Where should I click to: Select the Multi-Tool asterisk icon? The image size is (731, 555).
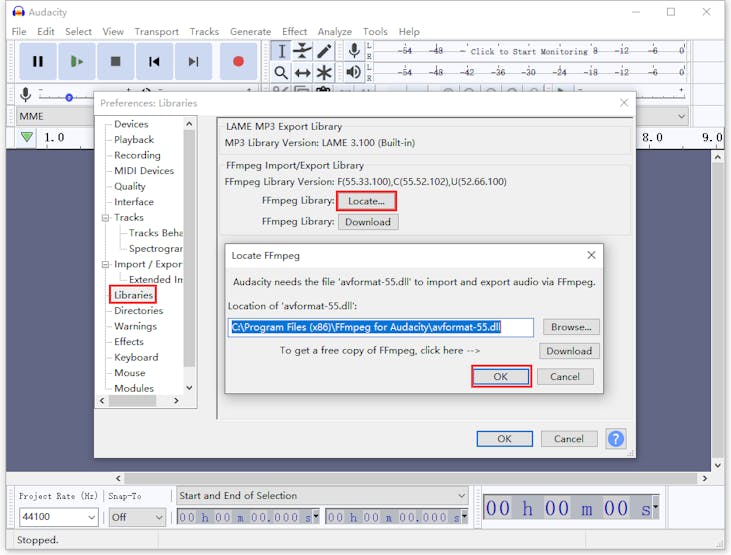324,72
